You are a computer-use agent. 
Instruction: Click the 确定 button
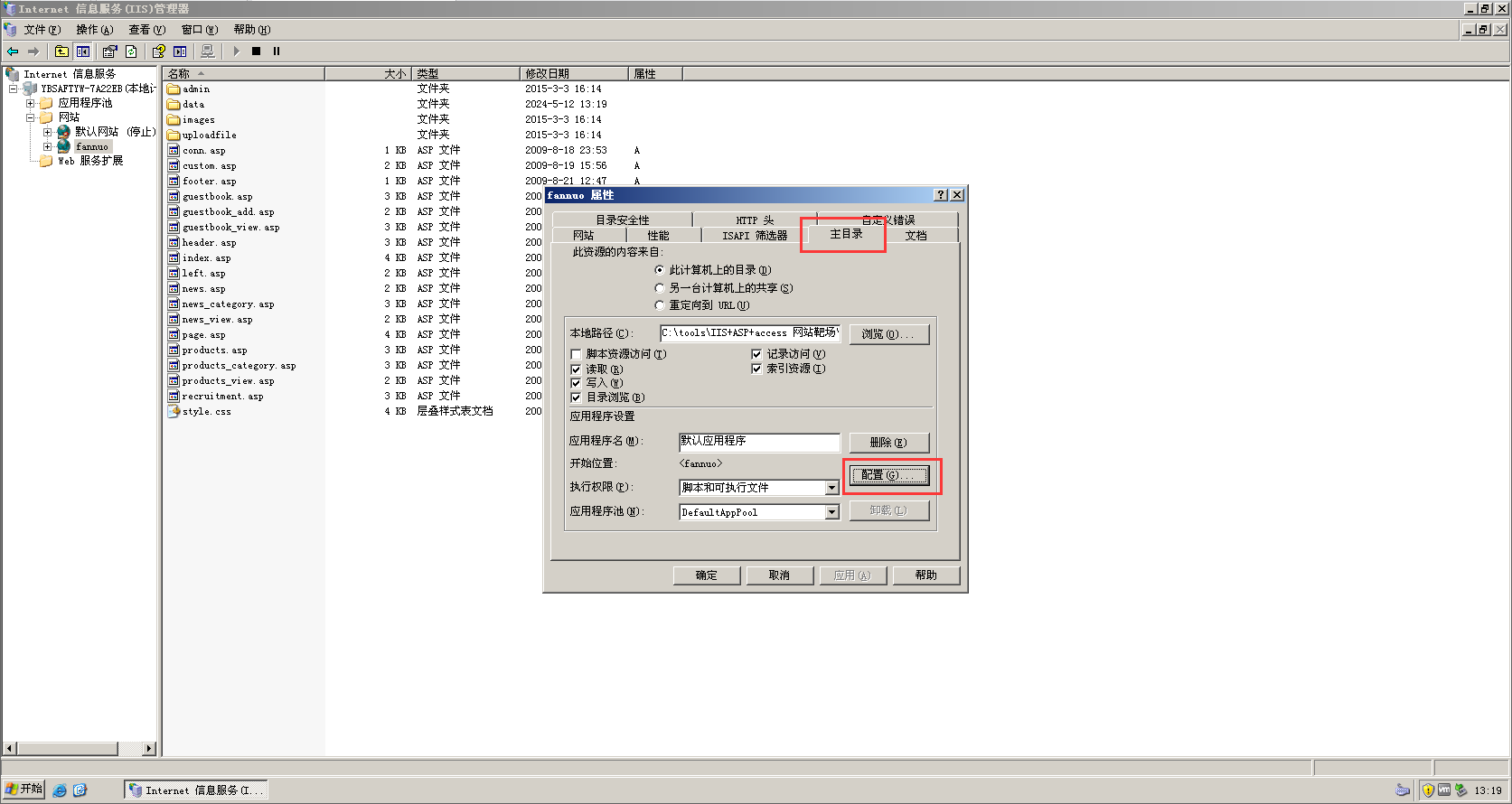point(707,575)
